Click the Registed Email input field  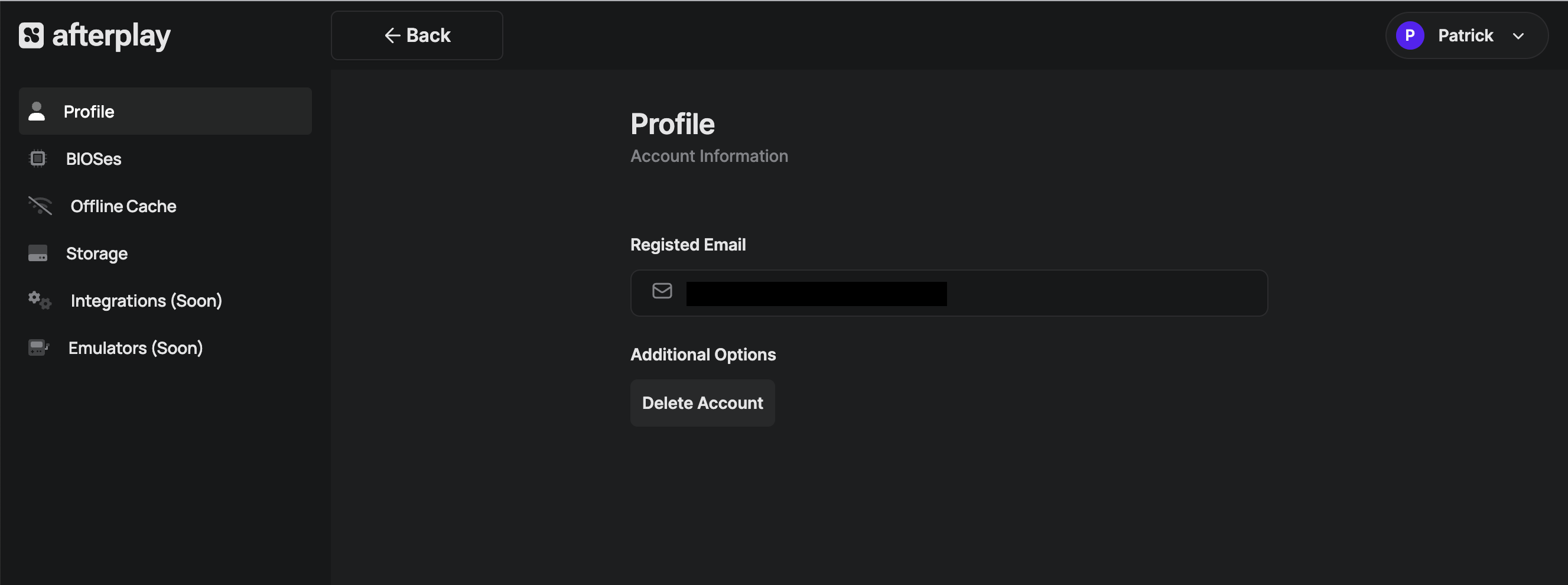pos(1096,294)
